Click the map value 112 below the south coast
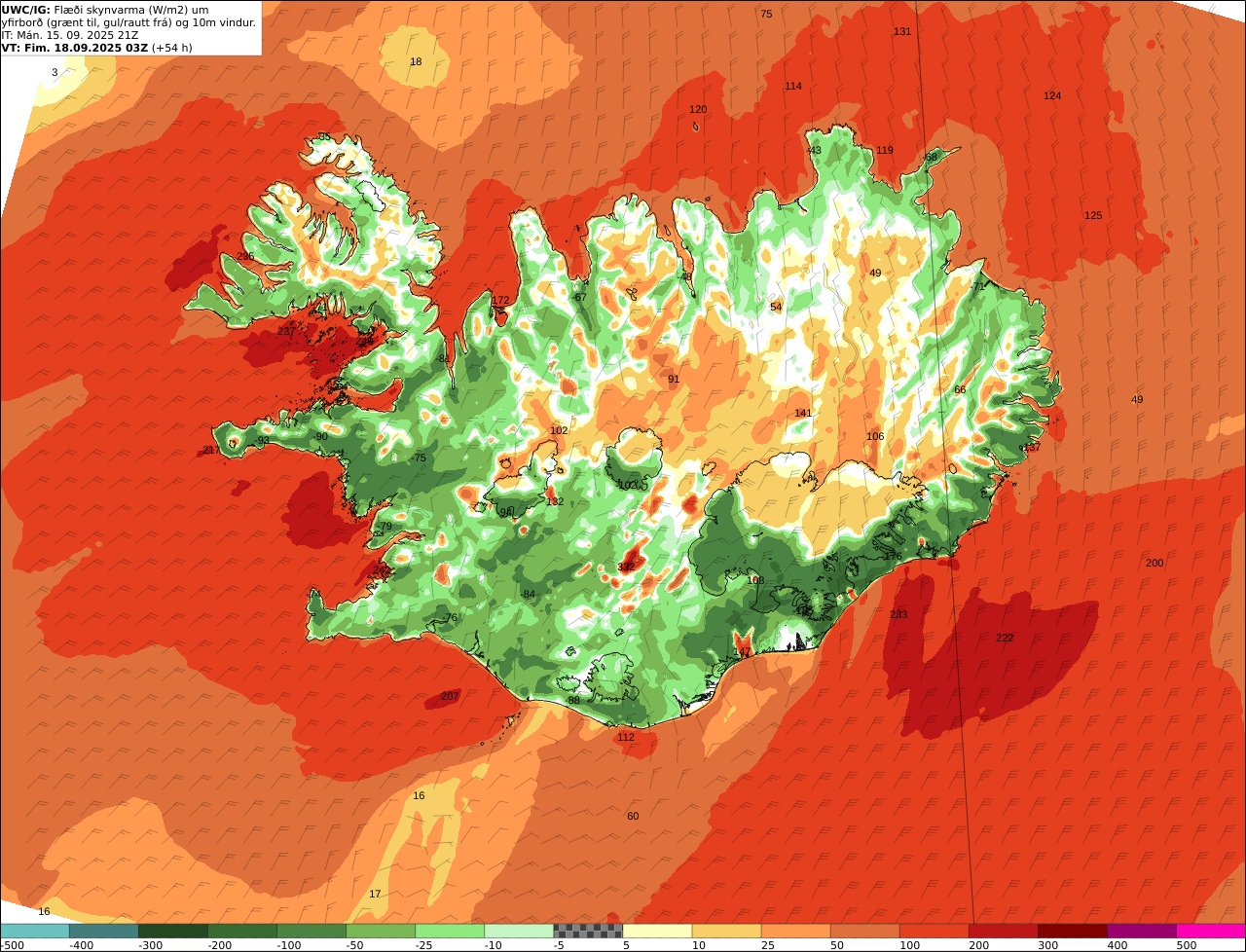The width and height of the screenshot is (1246, 952). [x=626, y=737]
